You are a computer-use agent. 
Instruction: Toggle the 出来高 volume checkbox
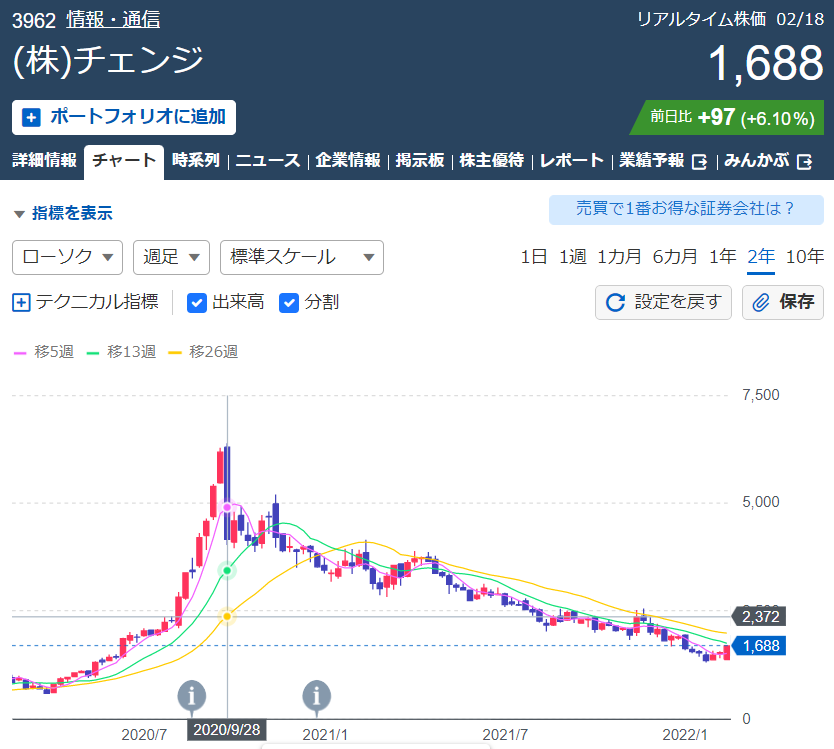[197, 303]
